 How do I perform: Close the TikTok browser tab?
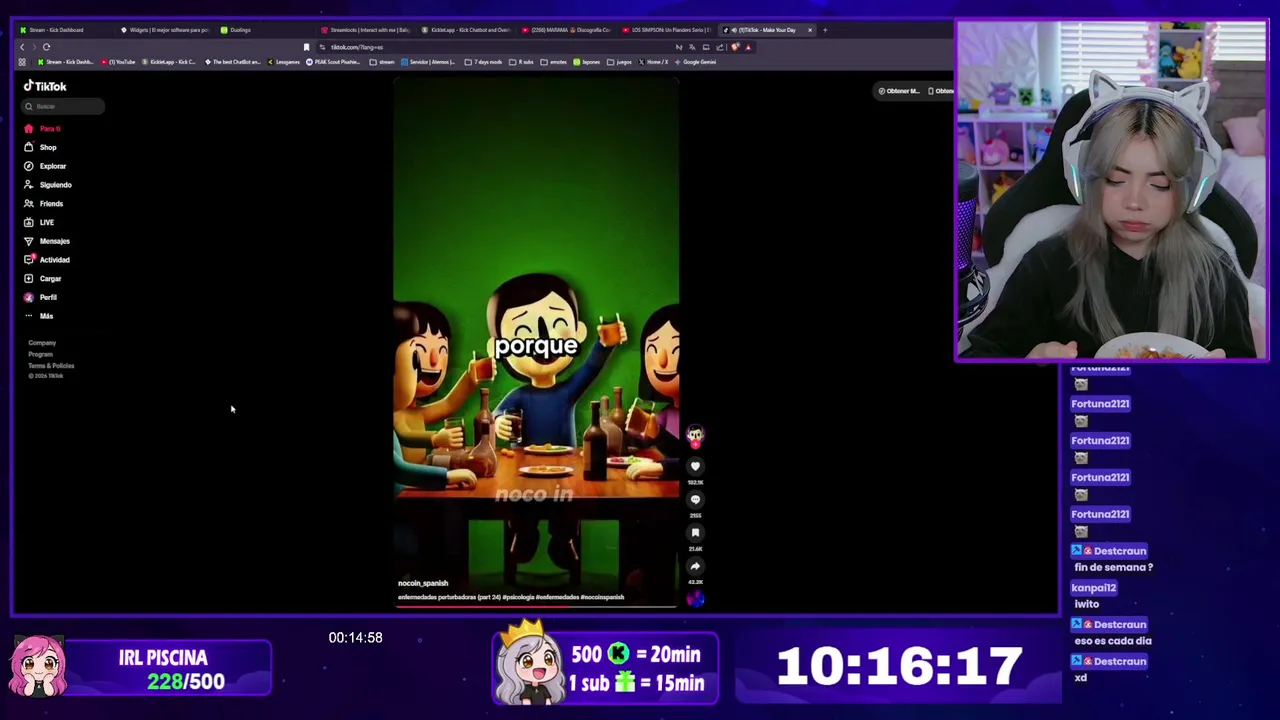tap(810, 30)
